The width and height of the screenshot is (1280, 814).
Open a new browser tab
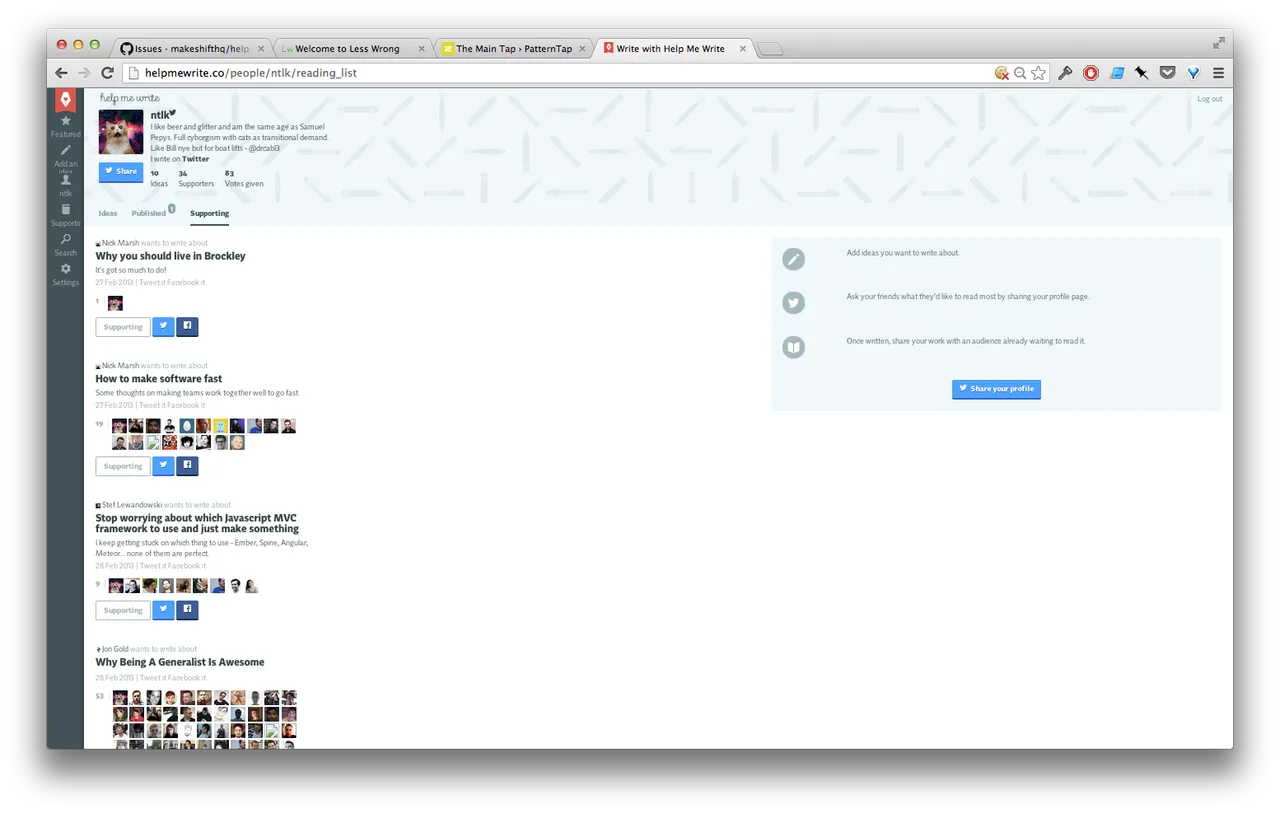coord(771,49)
